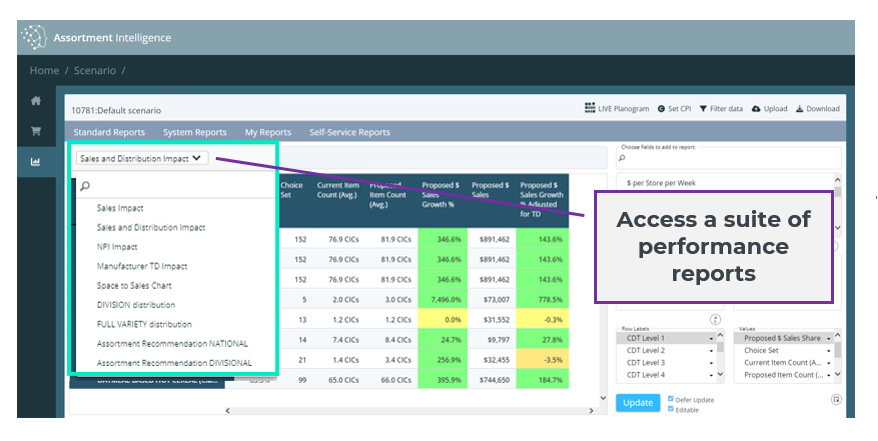Toggle the Editable checkbox
The image size is (878, 441).
[x=670, y=408]
